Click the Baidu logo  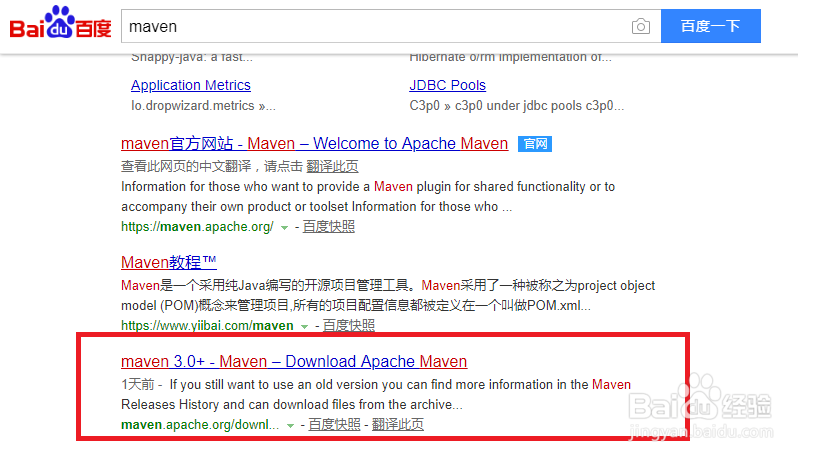pyautogui.click(x=61, y=22)
